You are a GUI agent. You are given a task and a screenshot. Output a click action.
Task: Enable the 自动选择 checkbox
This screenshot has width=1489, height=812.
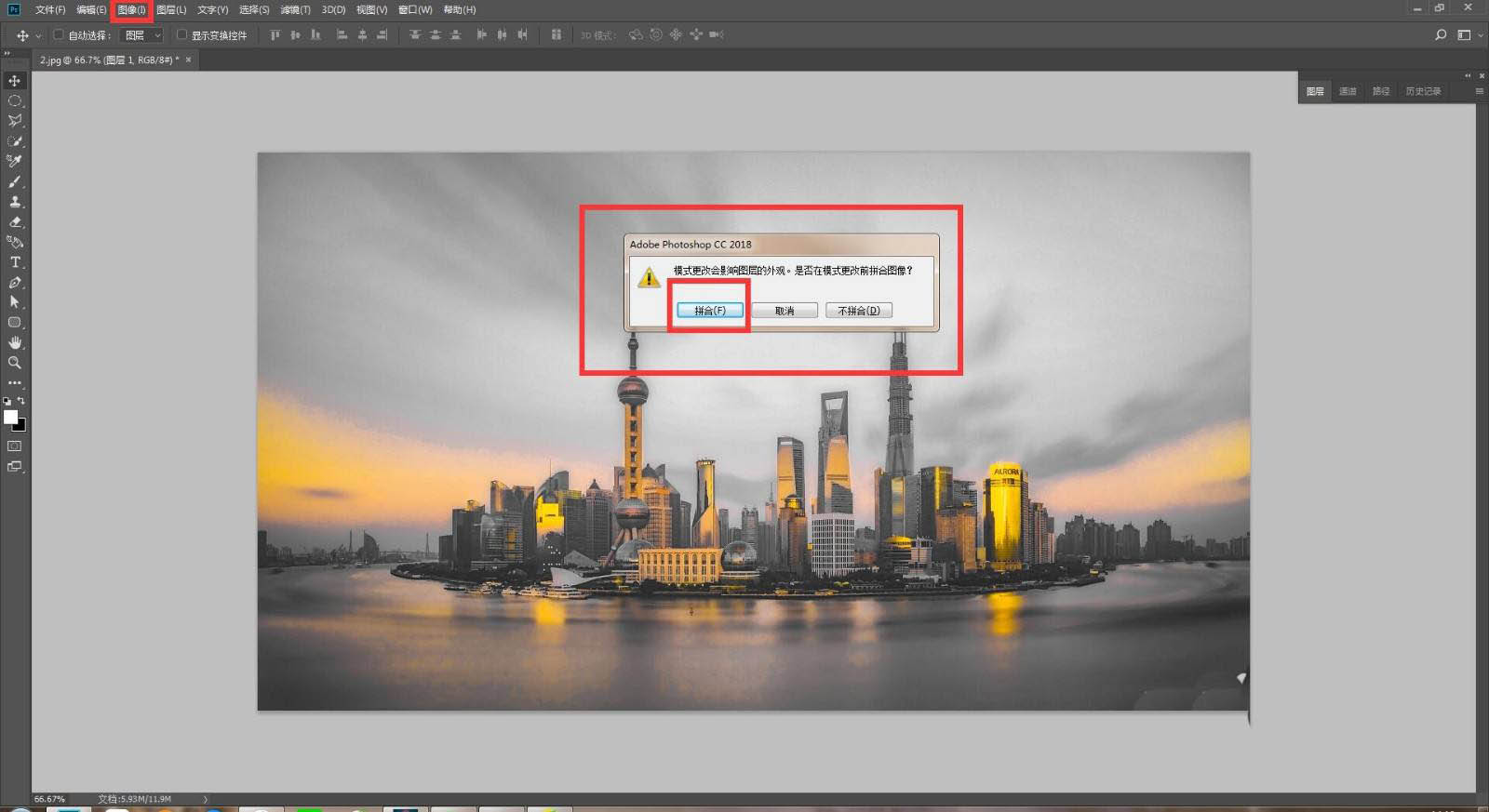click(58, 35)
